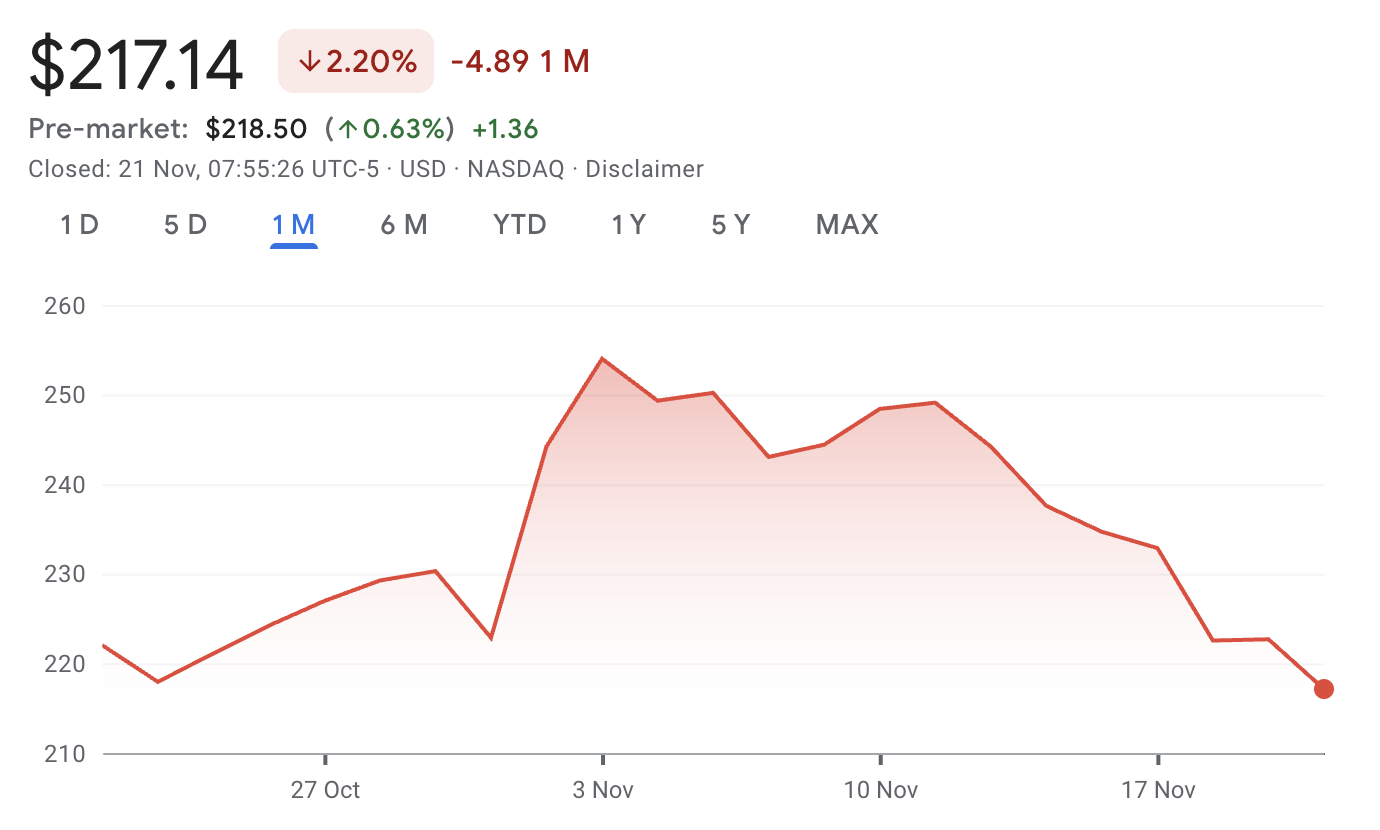This screenshot has width=1380, height=830.
Task: Click the chart peak near 3 Nov
Action: (603, 357)
